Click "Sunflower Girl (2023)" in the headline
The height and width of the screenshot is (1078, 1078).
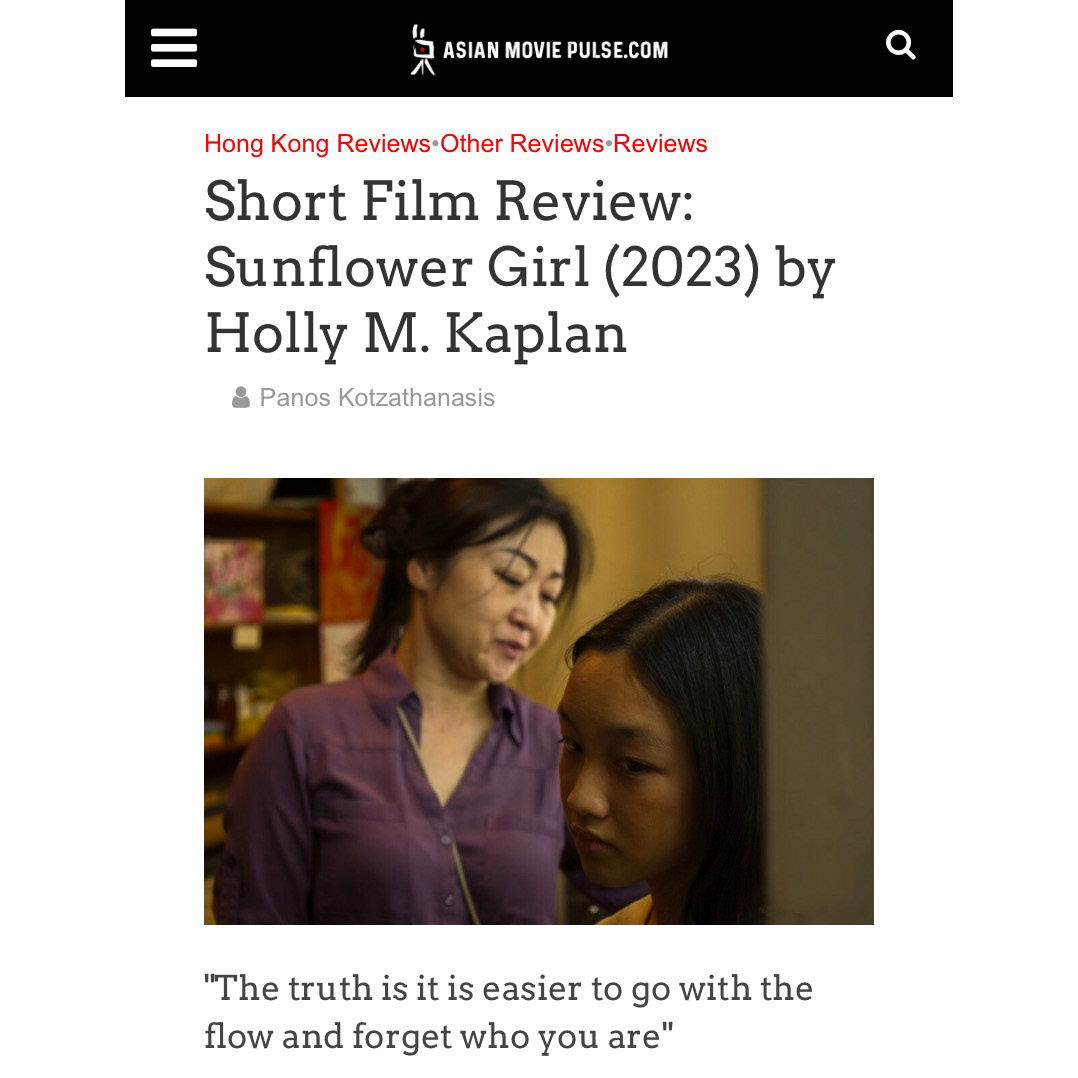(483, 268)
